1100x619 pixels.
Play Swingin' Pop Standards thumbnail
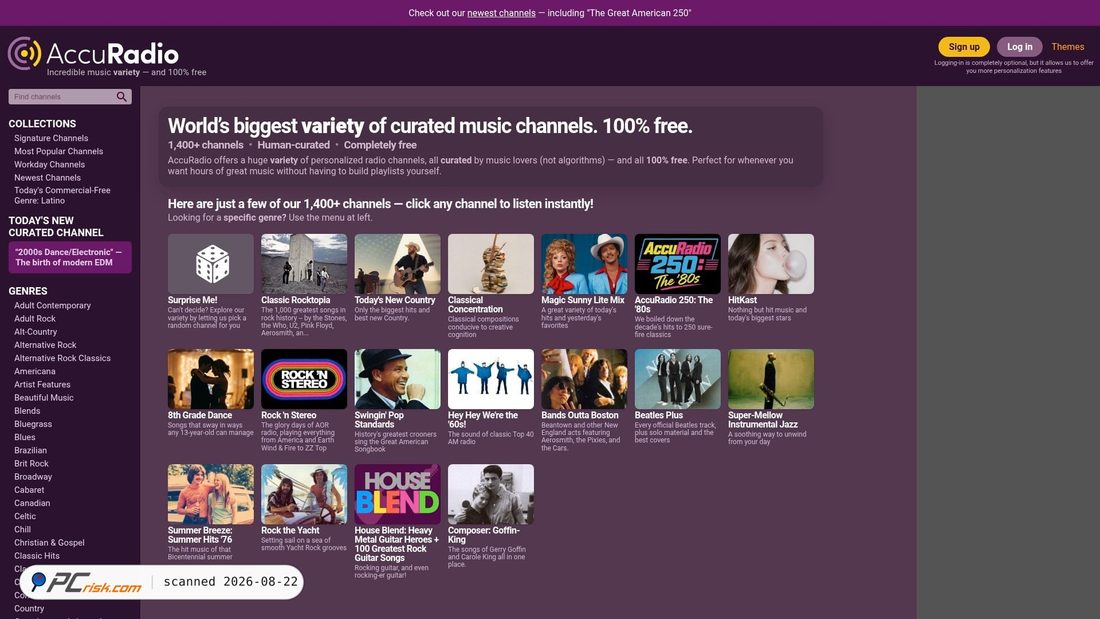[x=397, y=379]
